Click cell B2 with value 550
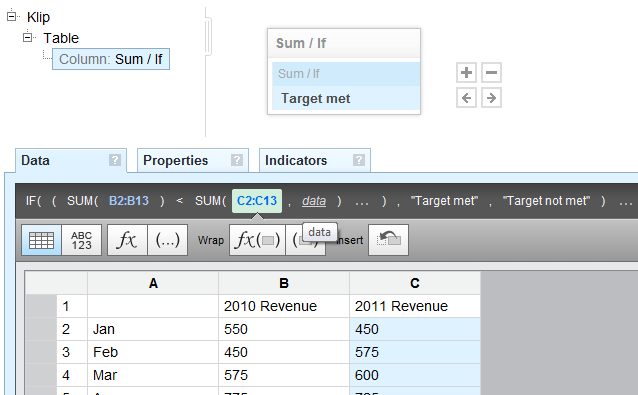 [284, 329]
